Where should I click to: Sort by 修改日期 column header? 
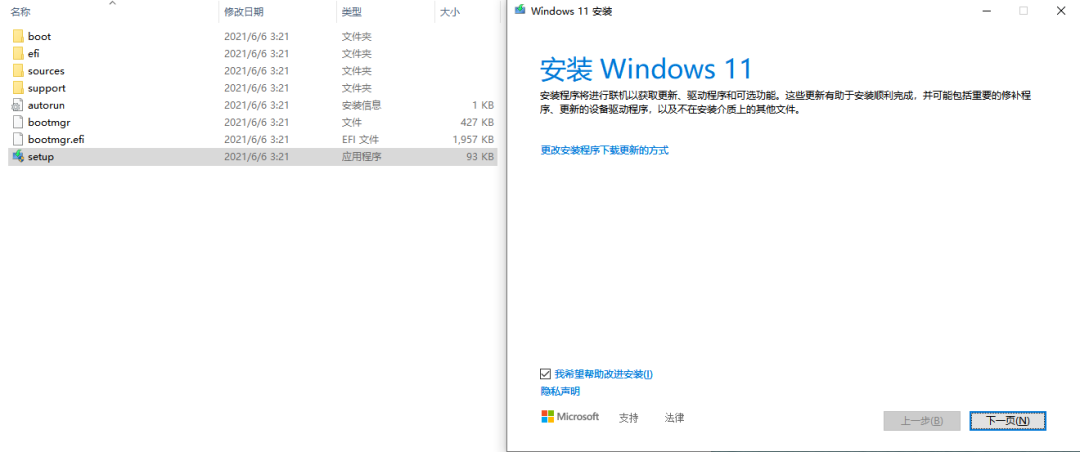click(x=244, y=11)
